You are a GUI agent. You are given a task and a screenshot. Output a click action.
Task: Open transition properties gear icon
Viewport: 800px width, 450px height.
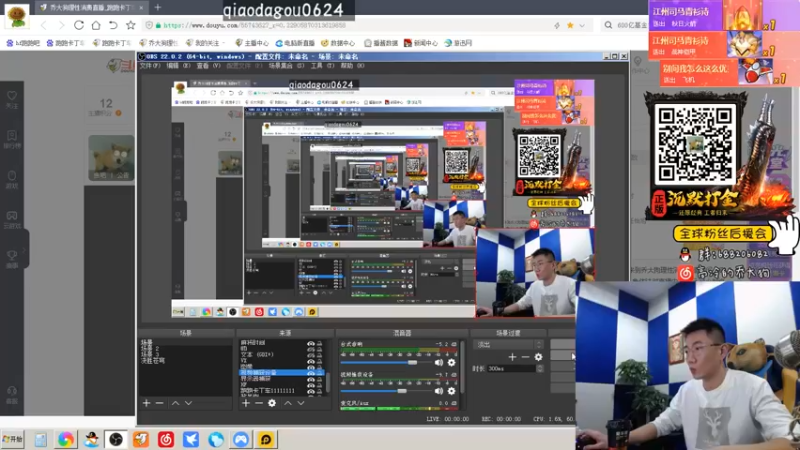(538, 357)
